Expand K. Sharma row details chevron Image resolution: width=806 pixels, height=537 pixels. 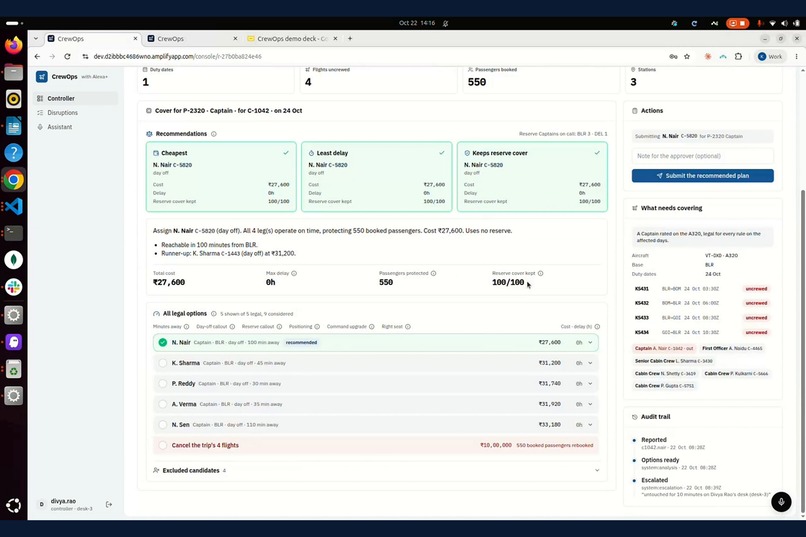[590, 363]
